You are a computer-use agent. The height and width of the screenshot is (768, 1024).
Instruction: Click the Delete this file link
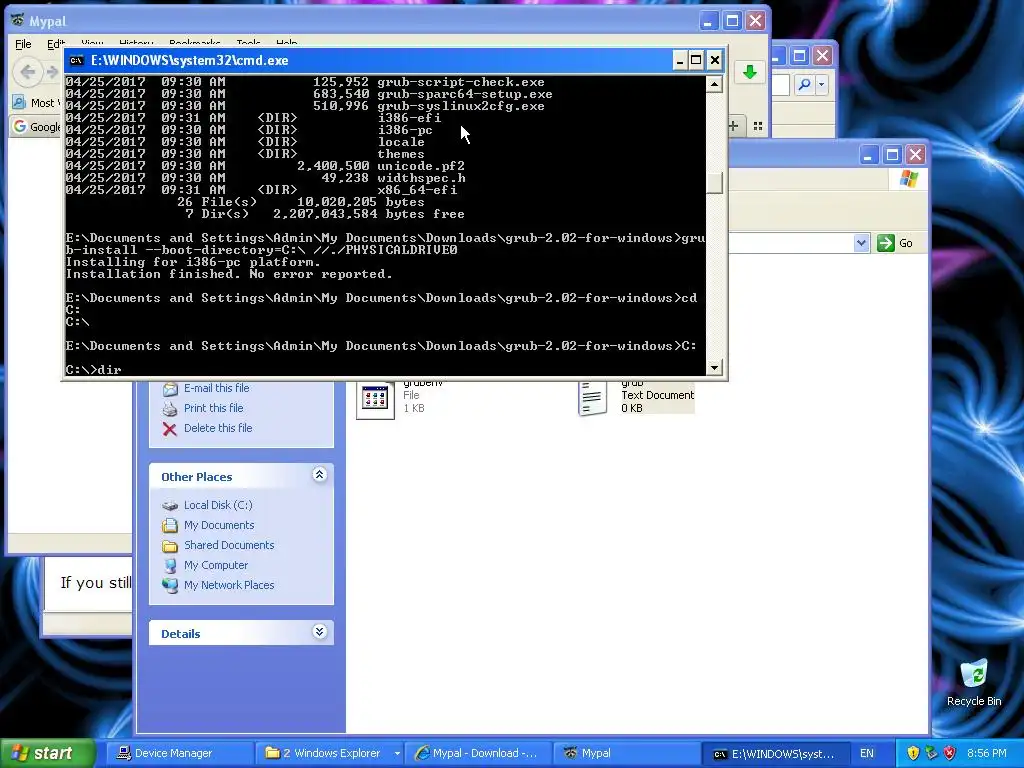(218, 428)
